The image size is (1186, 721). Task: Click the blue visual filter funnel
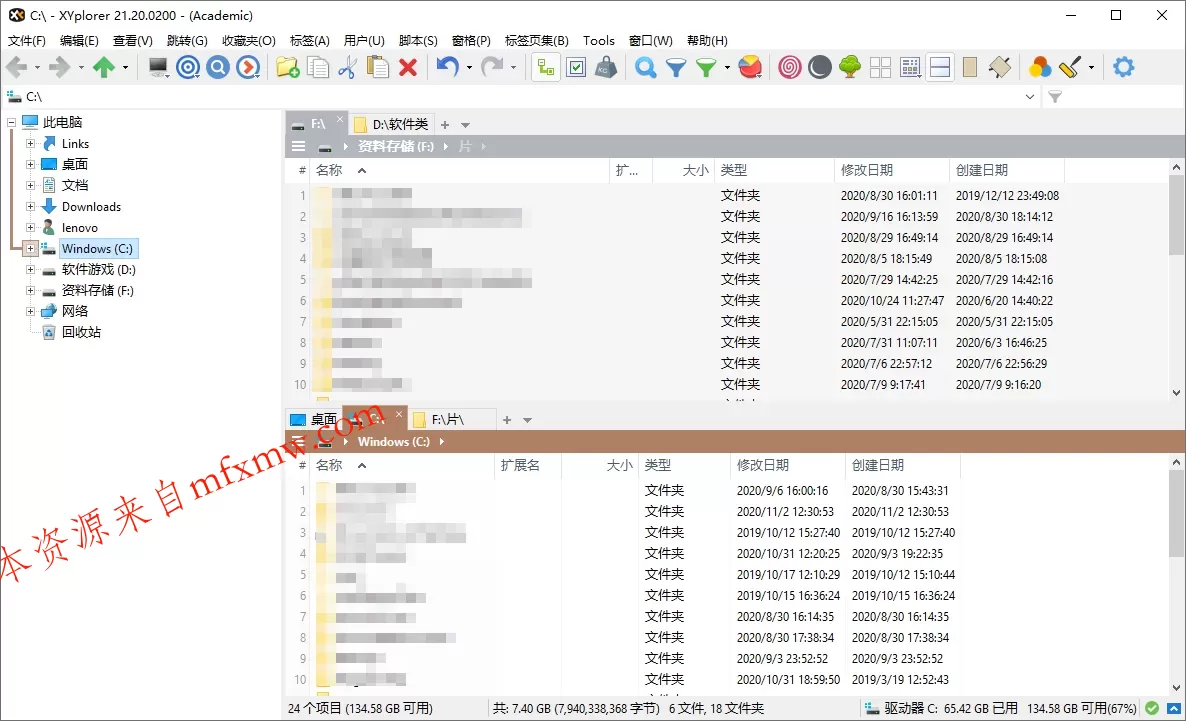pyautogui.click(x=675, y=67)
